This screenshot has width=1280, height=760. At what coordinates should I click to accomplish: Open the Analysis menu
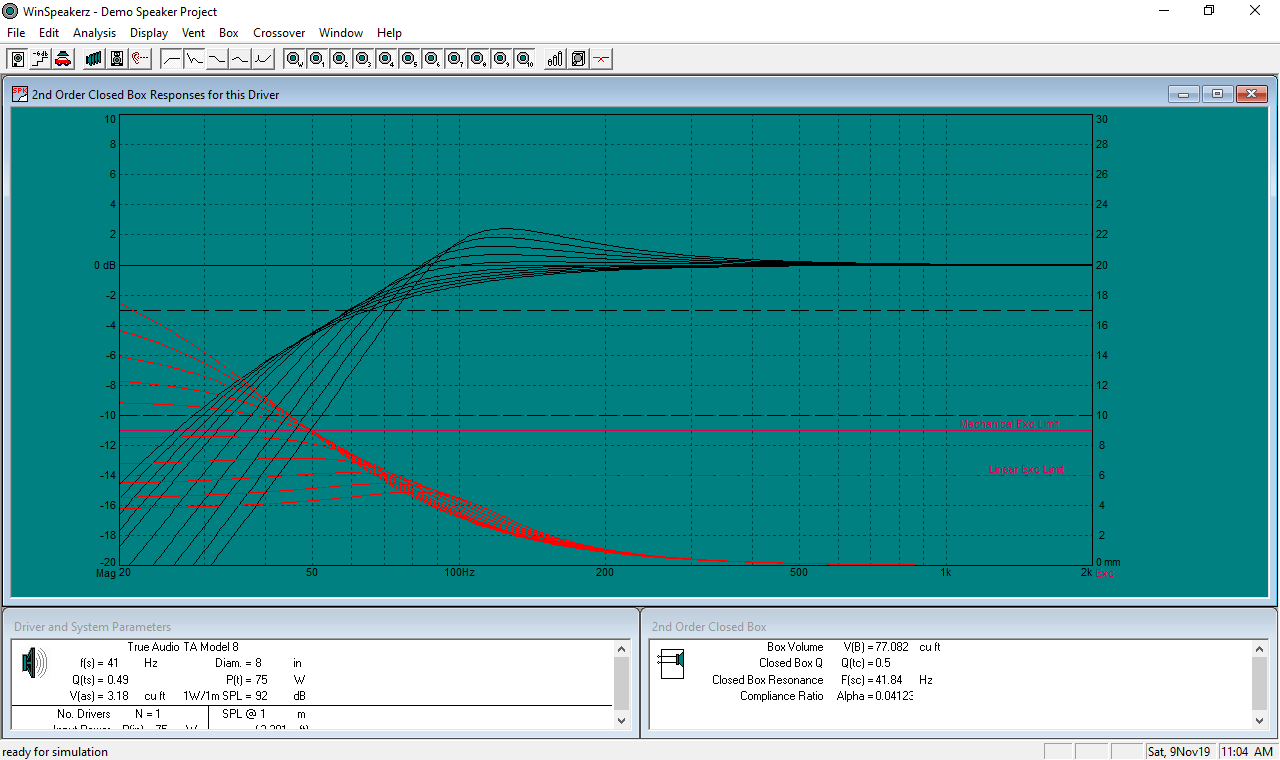coord(95,33)
